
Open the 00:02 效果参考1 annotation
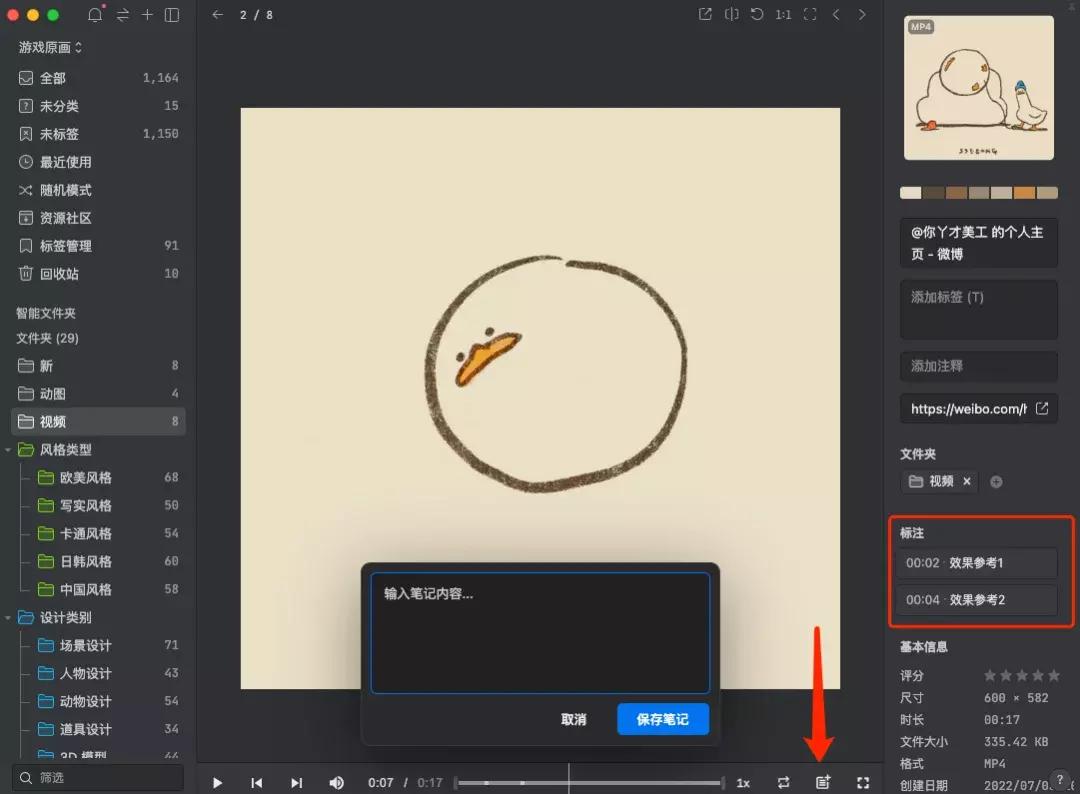point(979,562)
